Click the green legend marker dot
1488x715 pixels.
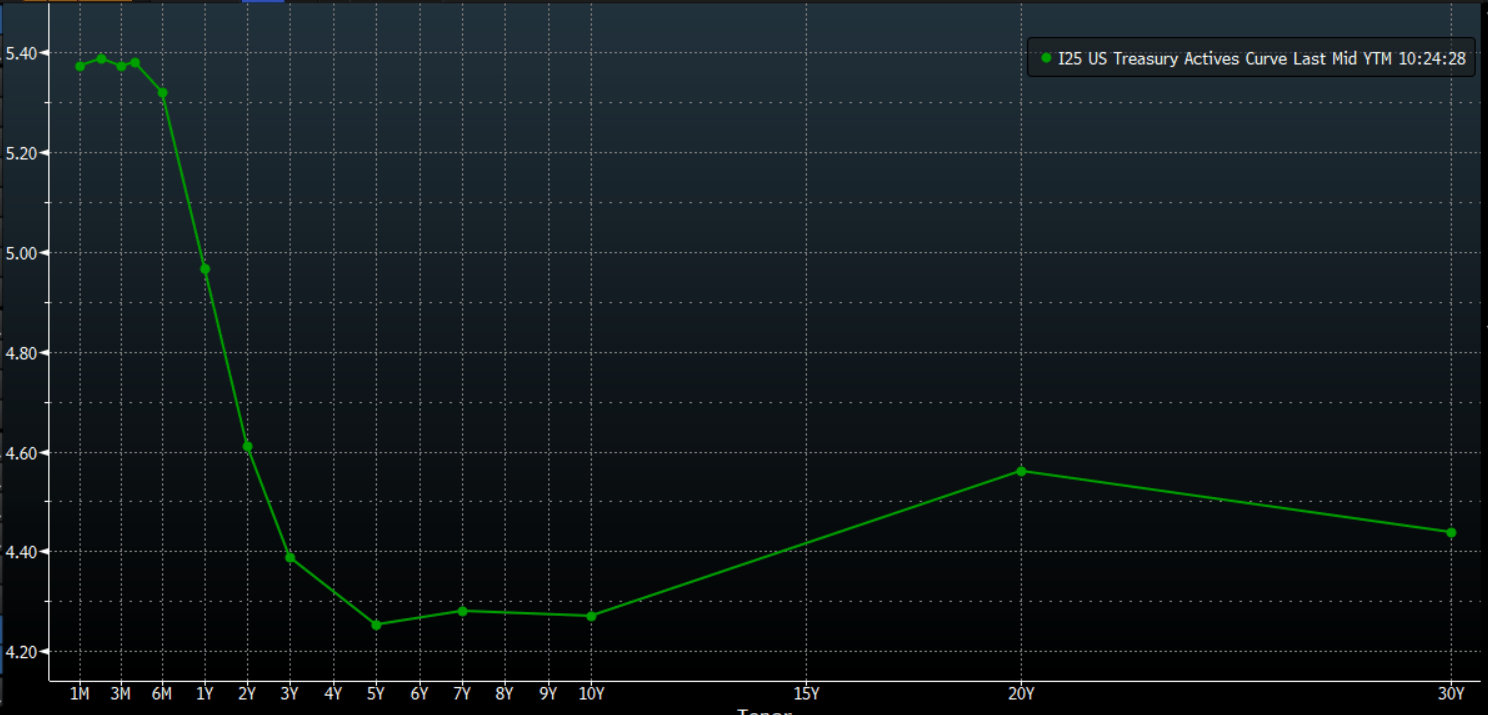click(1045, 59)
